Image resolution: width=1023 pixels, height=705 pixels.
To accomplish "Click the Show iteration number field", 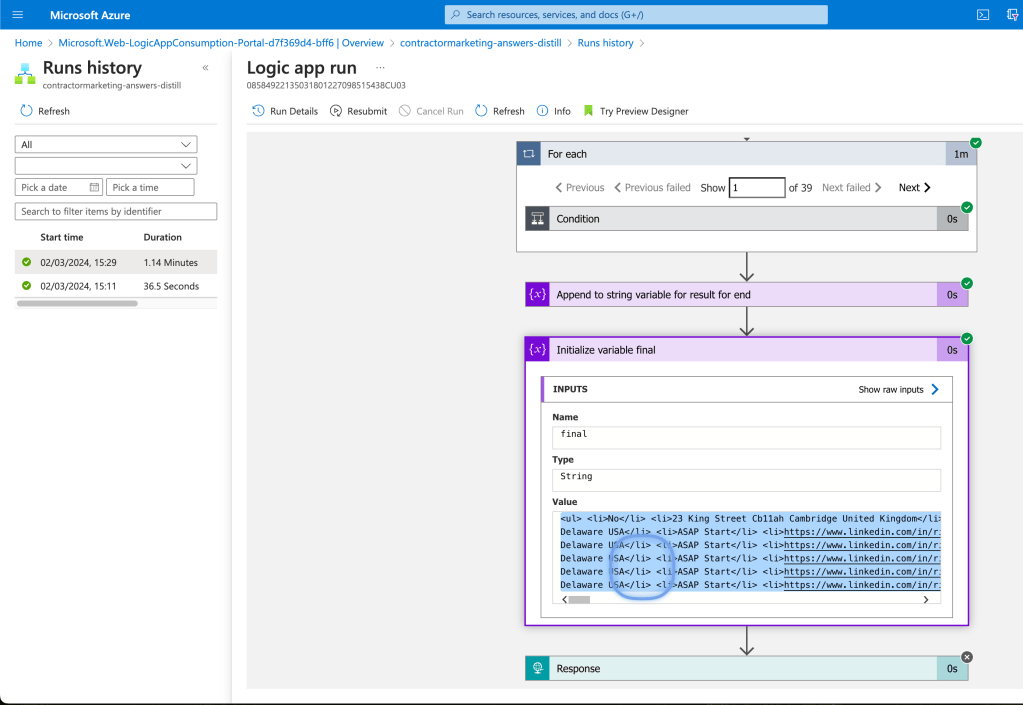I will click(757, 188).
